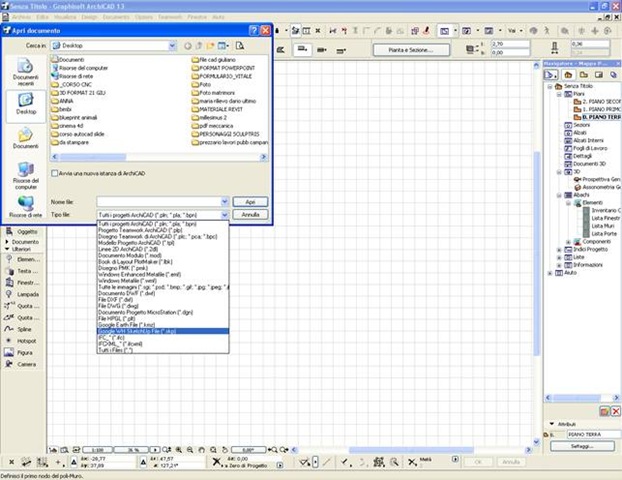Click the go back icon in dialog
The height and width of the screenshot is (480, 622).
[x=188, y=46]
